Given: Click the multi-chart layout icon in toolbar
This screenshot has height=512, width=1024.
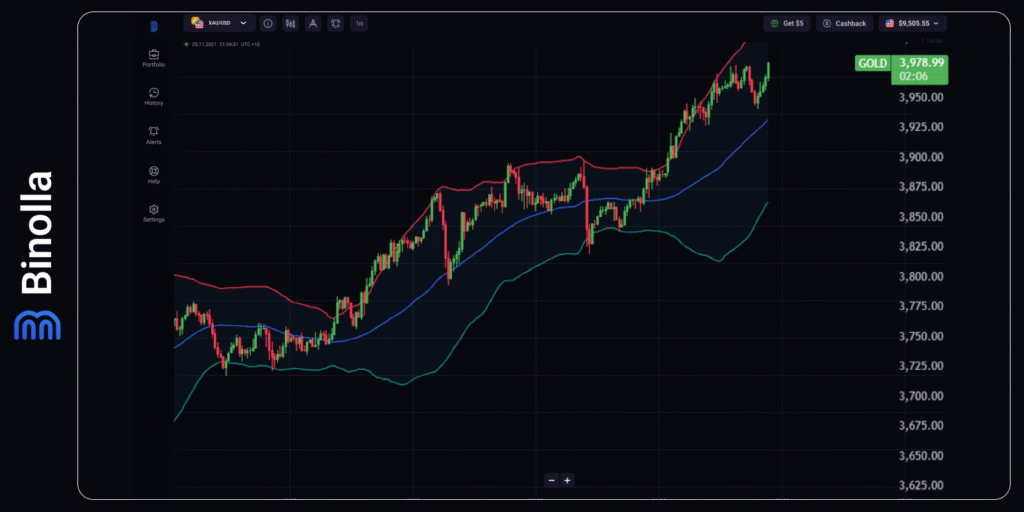Looking at the screenshot, I should 334,23.
